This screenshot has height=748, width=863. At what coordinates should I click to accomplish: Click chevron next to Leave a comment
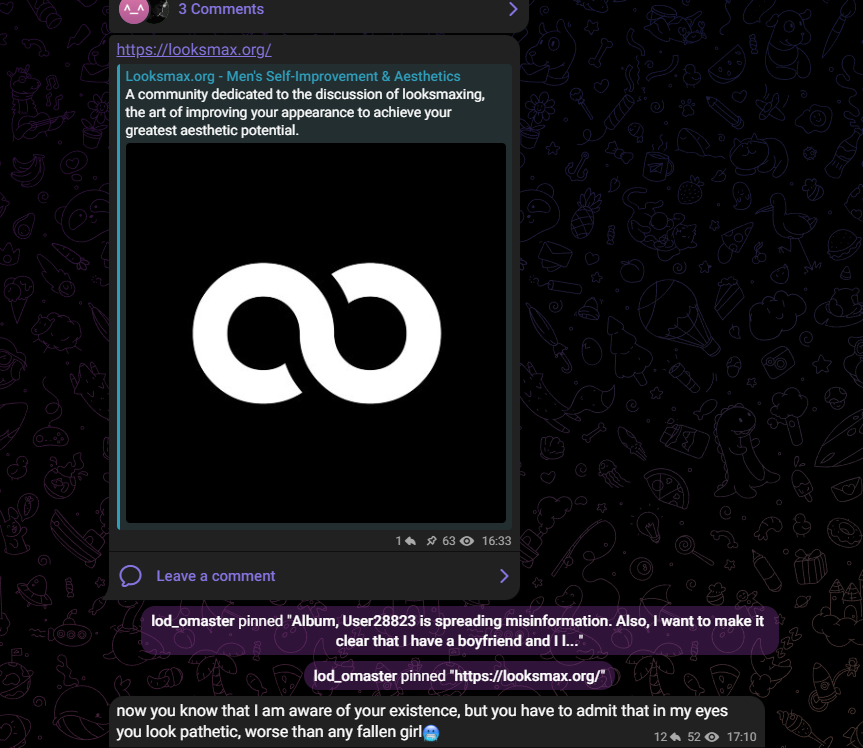point(504,576)
